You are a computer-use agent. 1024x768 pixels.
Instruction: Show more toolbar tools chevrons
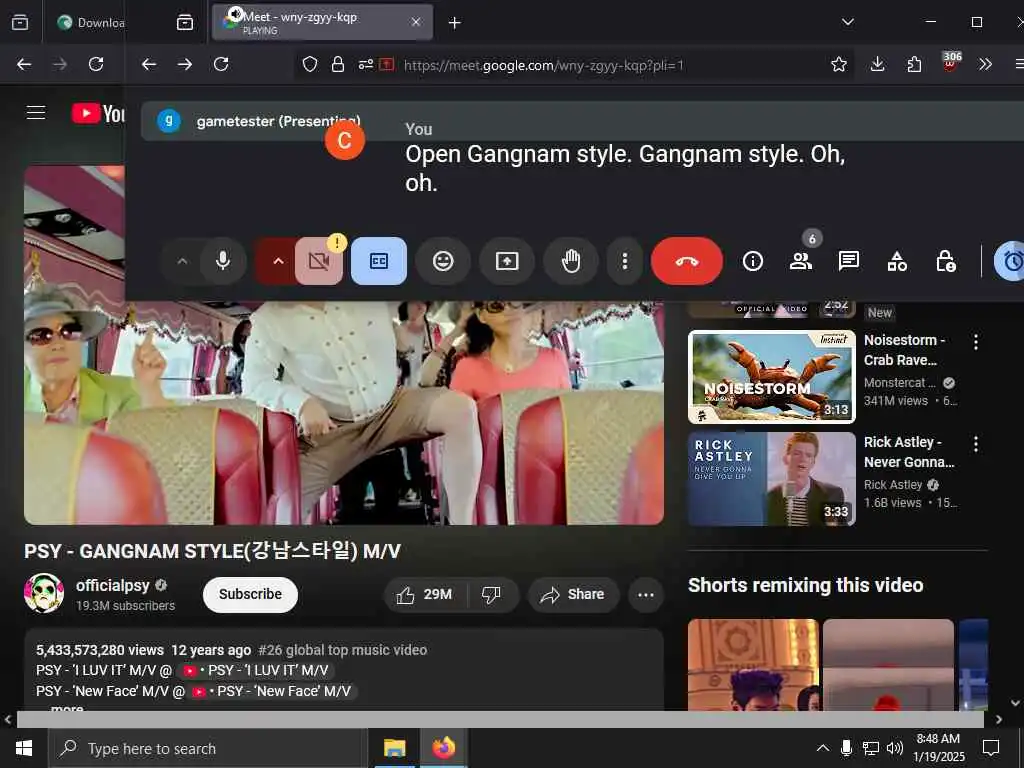[x=985, y=64]
